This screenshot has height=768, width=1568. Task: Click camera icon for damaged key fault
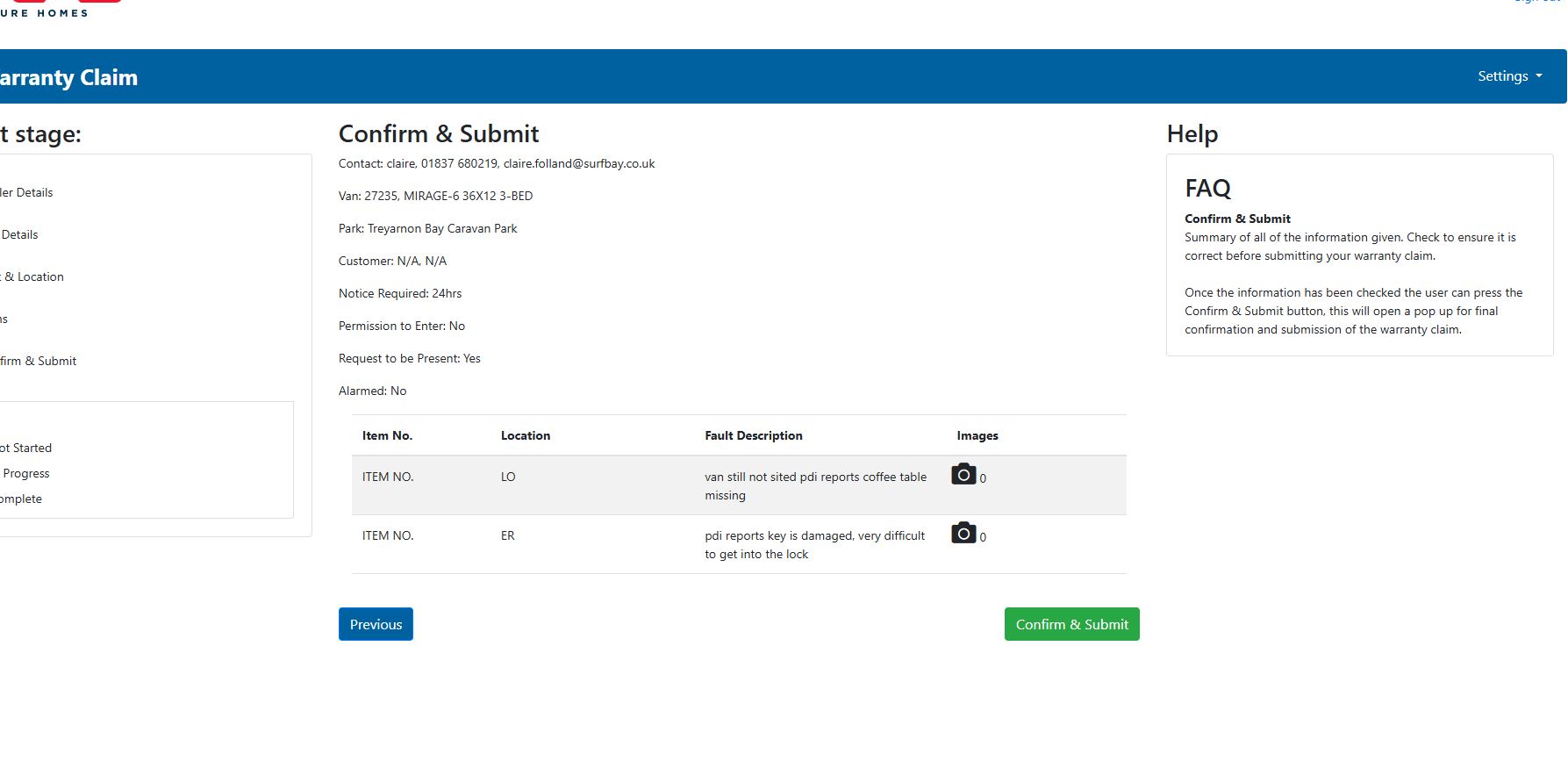[963, 534]
